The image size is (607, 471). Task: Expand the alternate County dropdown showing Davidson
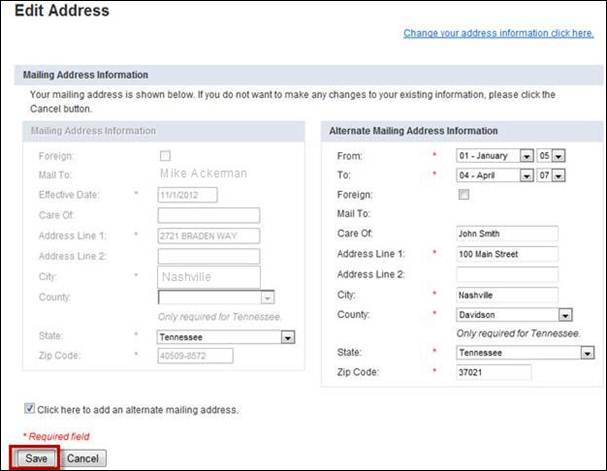tap(514, 315)
